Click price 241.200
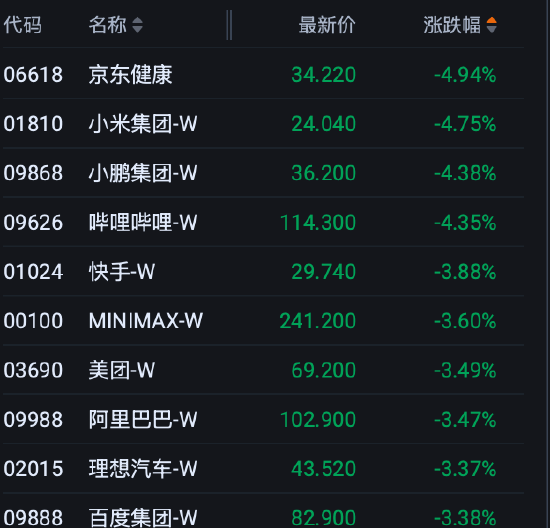Screen dimensions: 550x528 coord(318,321)
